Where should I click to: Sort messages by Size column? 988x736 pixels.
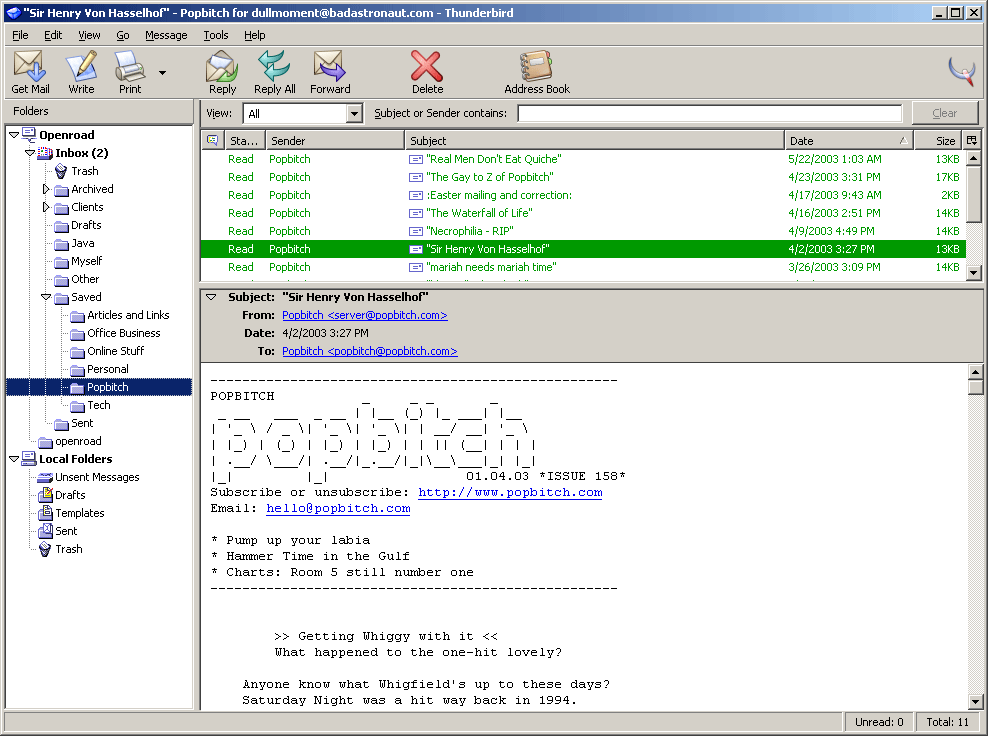[x=939, y=141]
